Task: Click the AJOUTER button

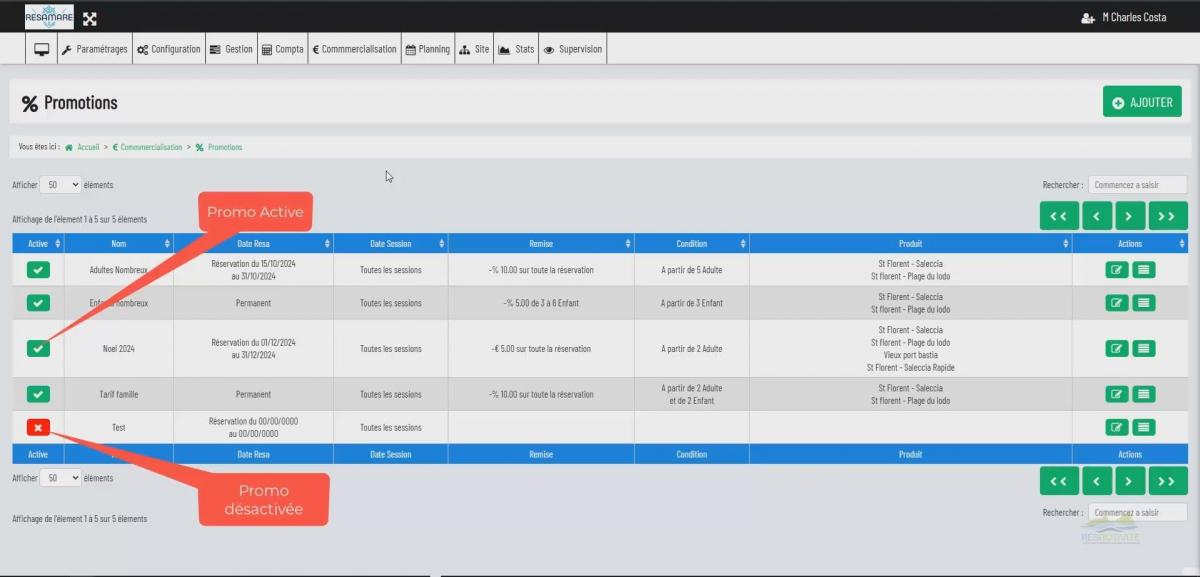Action: click(x=1142, y=102)
